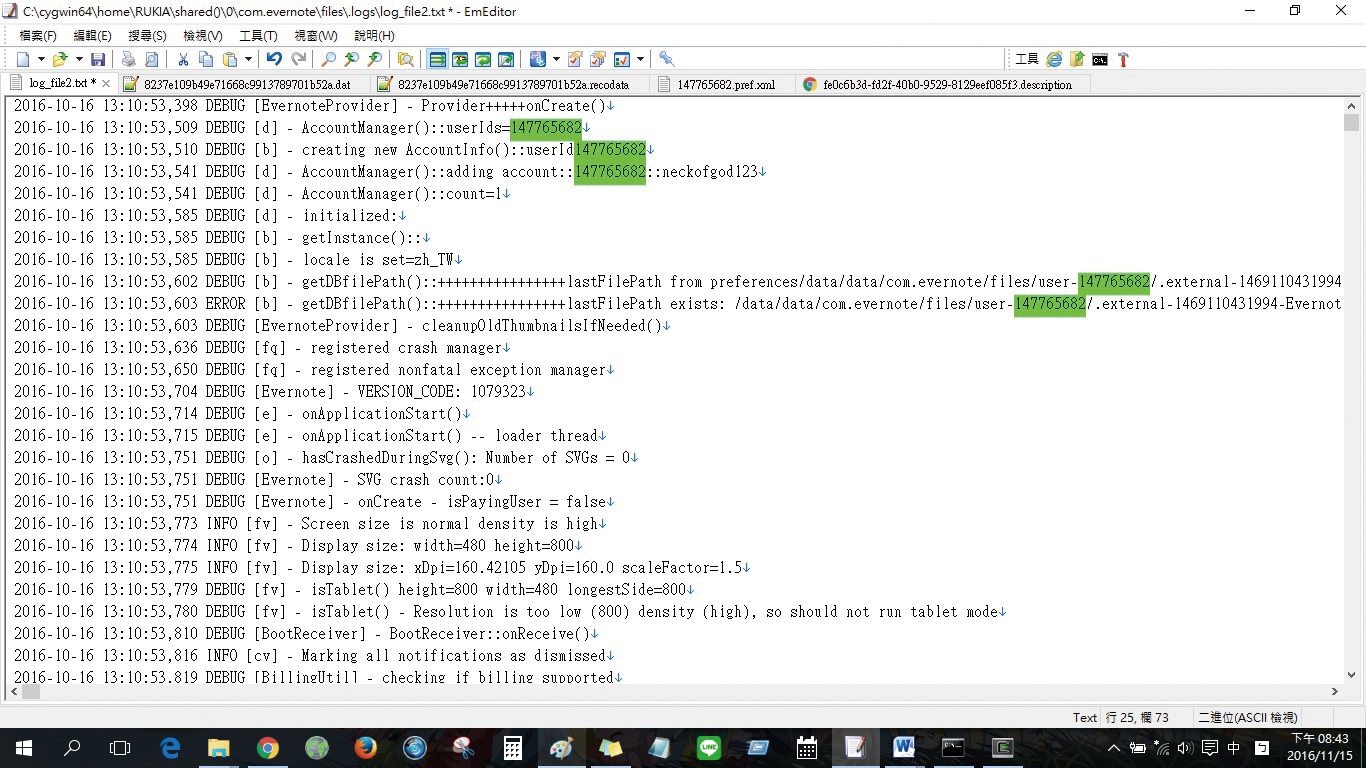Image resolution: width=1366 pixels, height=768 pixels.
Task: Click the Find Previous magnifier icon
Action: click(x=352, y=59)
